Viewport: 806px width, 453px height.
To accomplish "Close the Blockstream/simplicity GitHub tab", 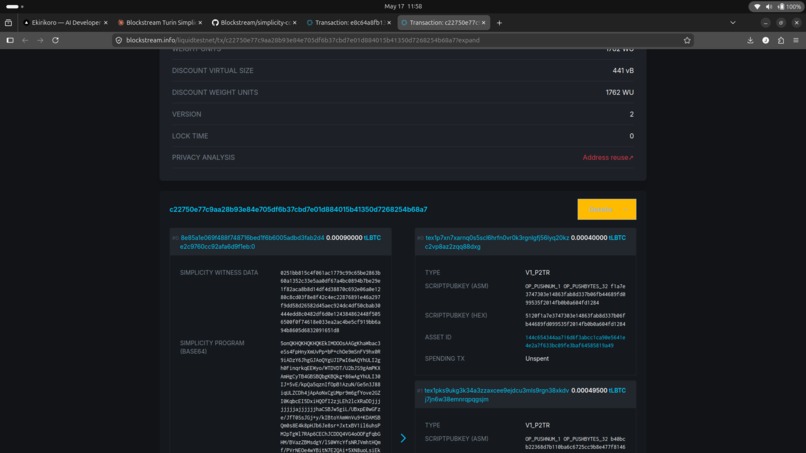I will pyautogui.click(x=295, y=23).
